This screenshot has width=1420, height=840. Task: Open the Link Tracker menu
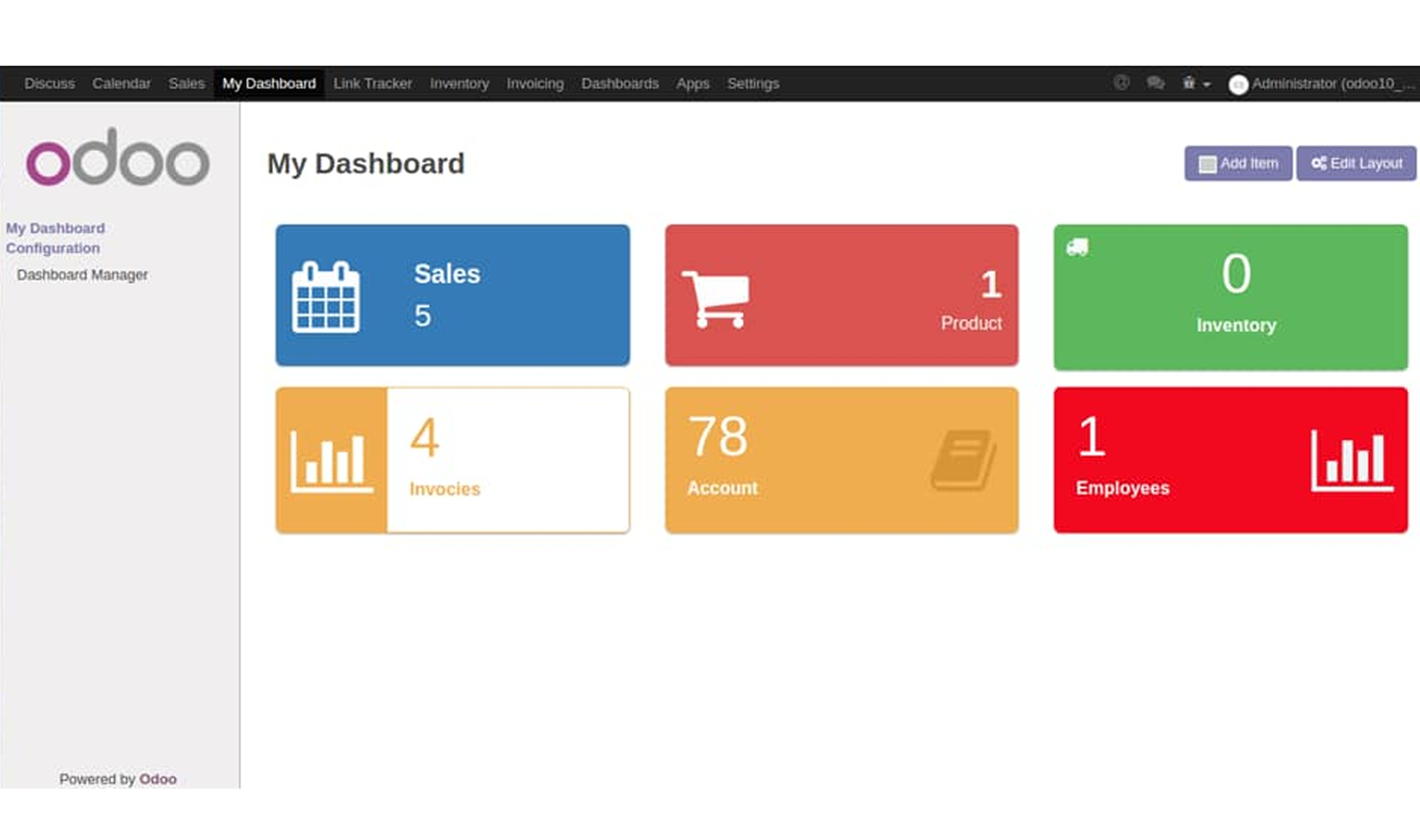(x=373, y=83)
